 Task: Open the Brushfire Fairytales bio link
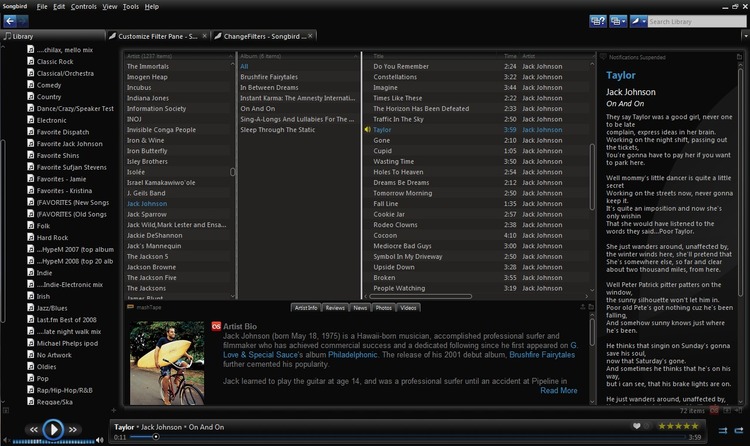542,355
